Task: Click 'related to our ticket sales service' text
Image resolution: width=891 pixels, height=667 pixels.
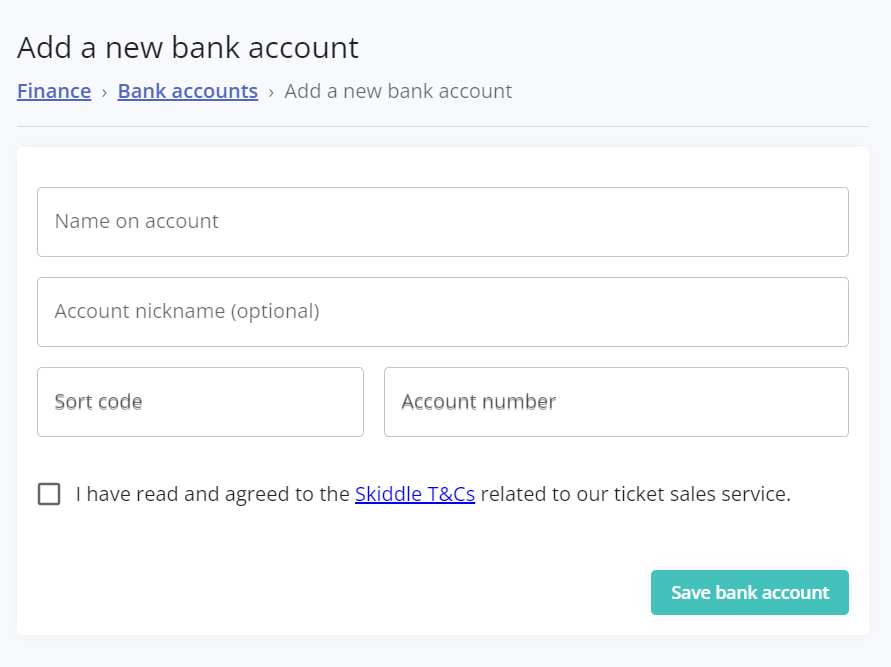Action: (635, 494)
